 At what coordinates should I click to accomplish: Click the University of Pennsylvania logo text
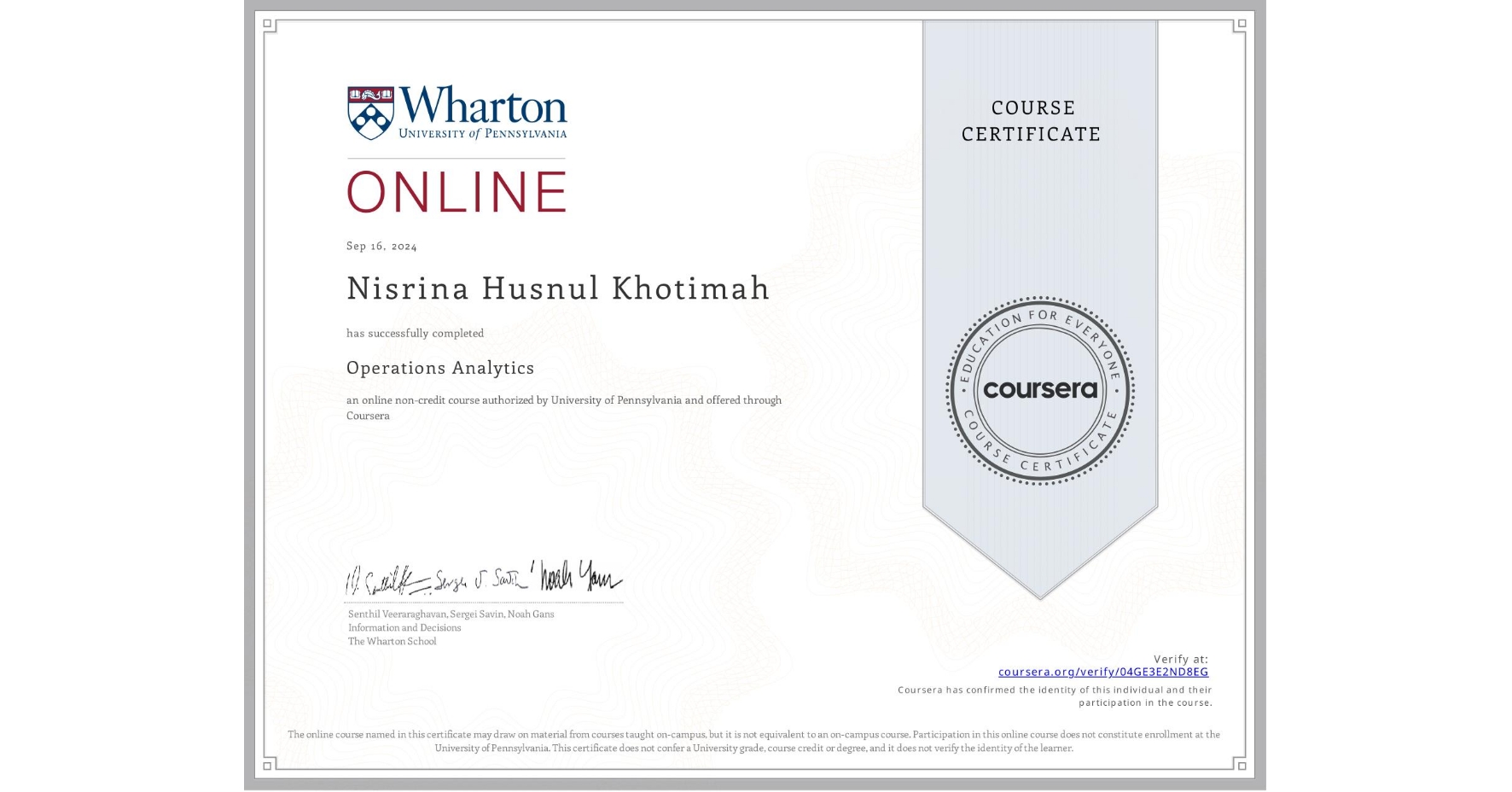pos(481,134)
